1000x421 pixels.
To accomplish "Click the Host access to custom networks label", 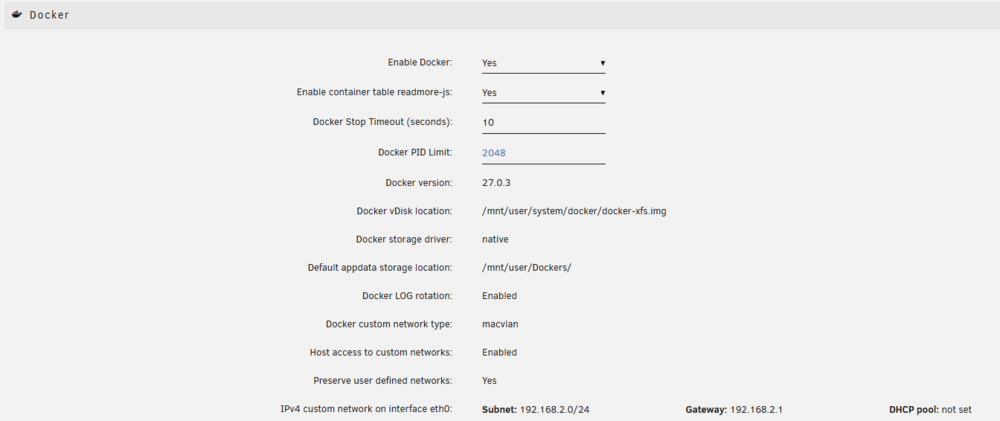I will (x=381, y=352).
